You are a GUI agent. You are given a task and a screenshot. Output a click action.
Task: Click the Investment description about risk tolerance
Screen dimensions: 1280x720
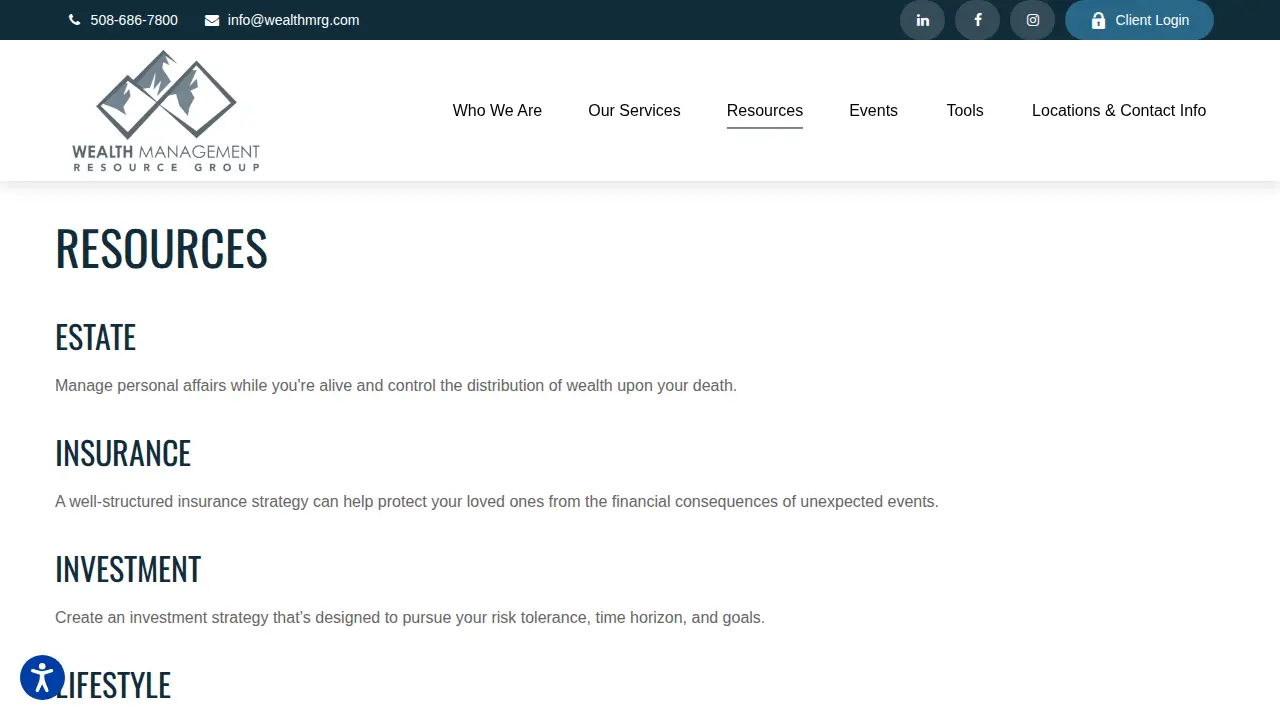[x=410, y=617]
